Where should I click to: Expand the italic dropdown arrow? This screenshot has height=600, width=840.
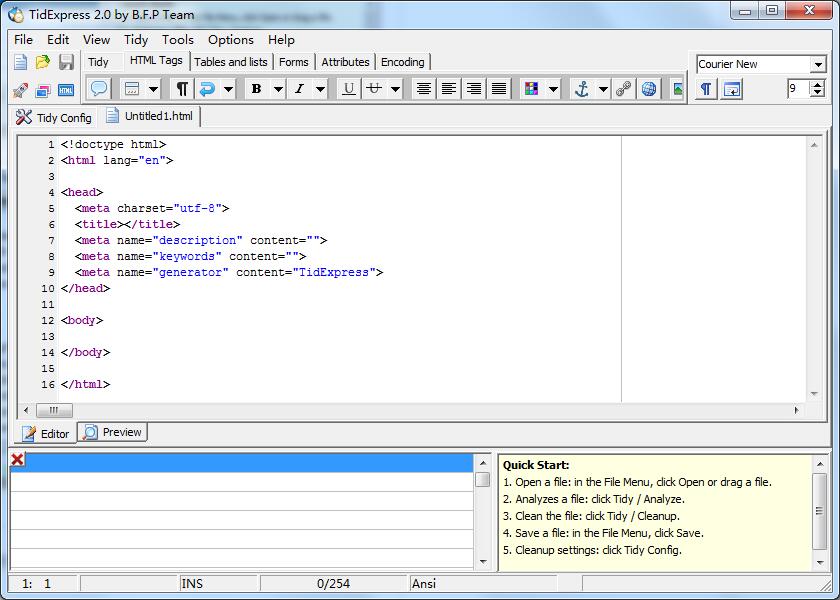click(320, 88)
